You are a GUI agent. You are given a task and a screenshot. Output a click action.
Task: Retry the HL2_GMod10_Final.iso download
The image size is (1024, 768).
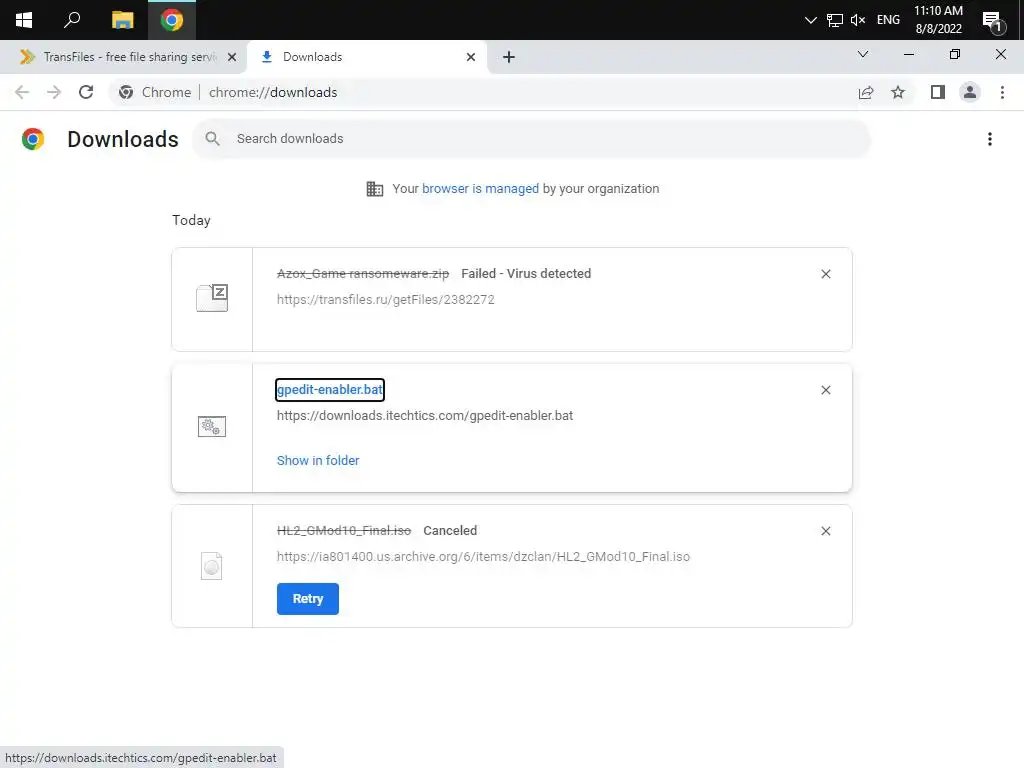click(308, 599)
